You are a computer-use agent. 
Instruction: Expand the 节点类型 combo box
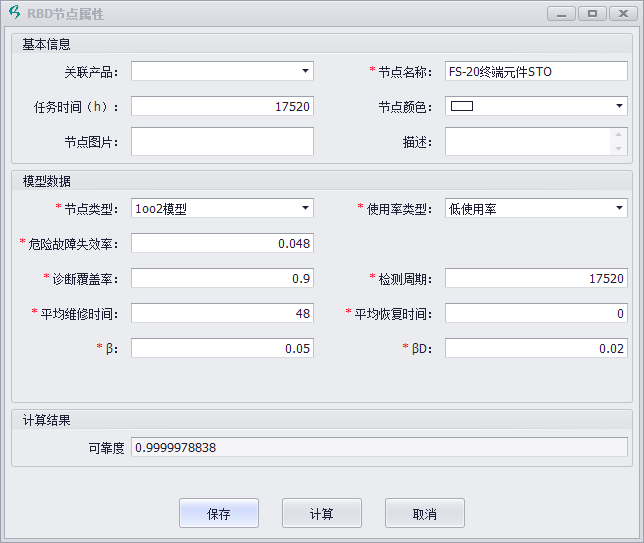(x=305, y=208)
